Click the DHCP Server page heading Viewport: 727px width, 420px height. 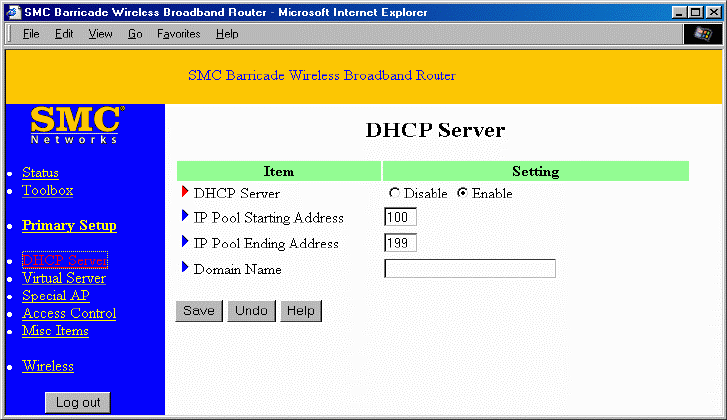tap(435, 130)
